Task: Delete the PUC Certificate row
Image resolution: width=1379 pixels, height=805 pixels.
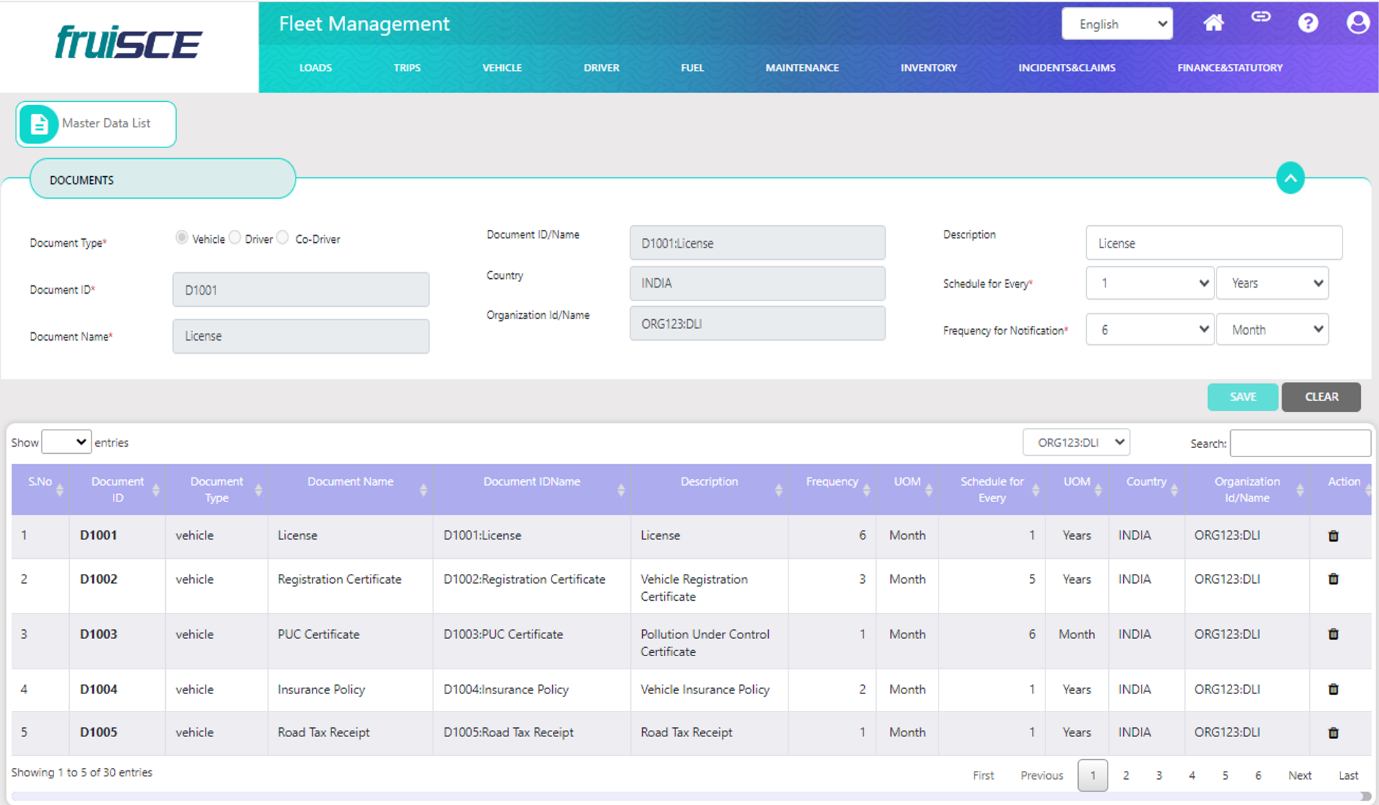Action: tap(1333, 634)
